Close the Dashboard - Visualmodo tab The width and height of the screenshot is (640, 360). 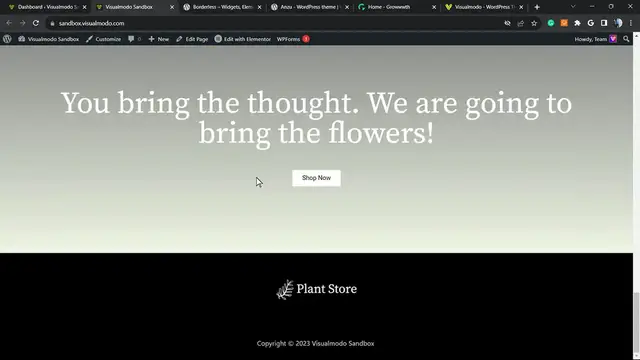84,7
